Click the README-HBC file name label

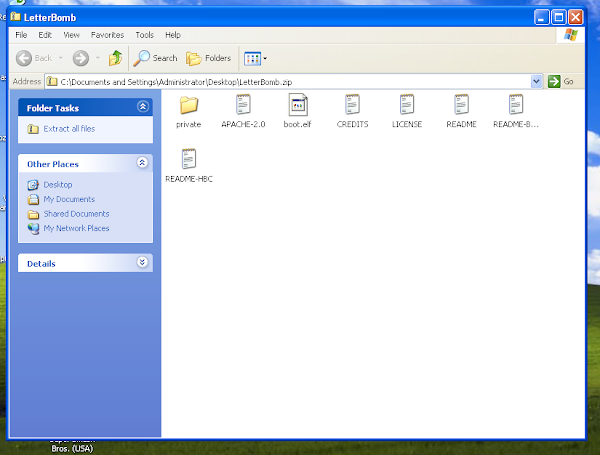tap(189, 179)
